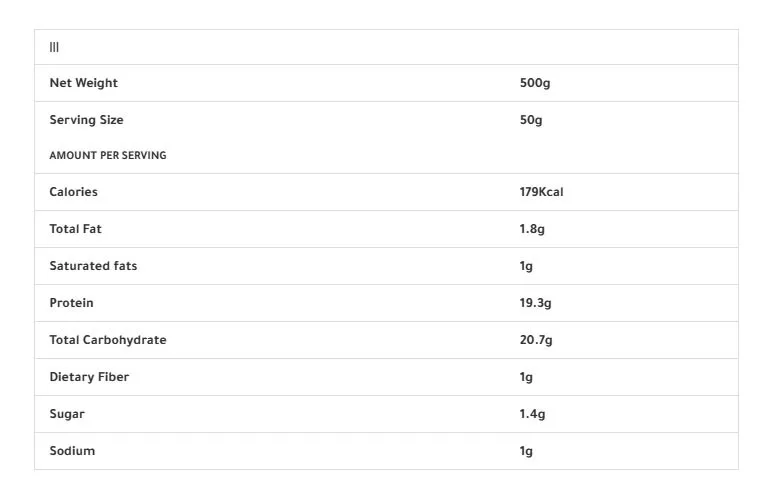Select the Saturated fats label
The image size is (771, 497).
[93, 266]
